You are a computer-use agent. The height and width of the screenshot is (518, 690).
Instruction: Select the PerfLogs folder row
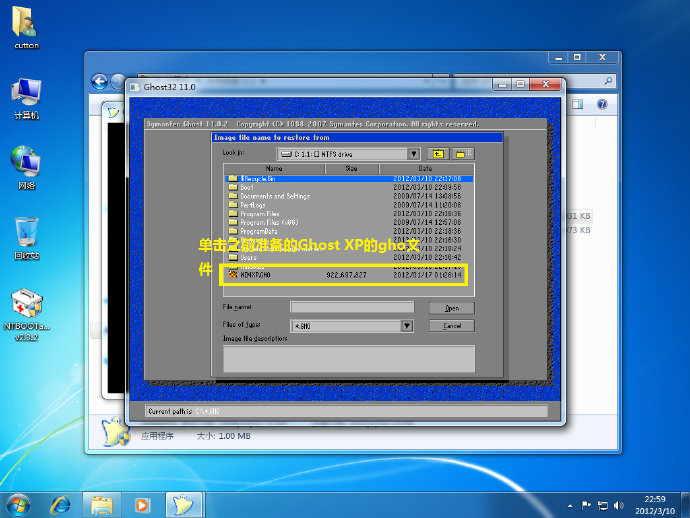[x=349, y=205]
